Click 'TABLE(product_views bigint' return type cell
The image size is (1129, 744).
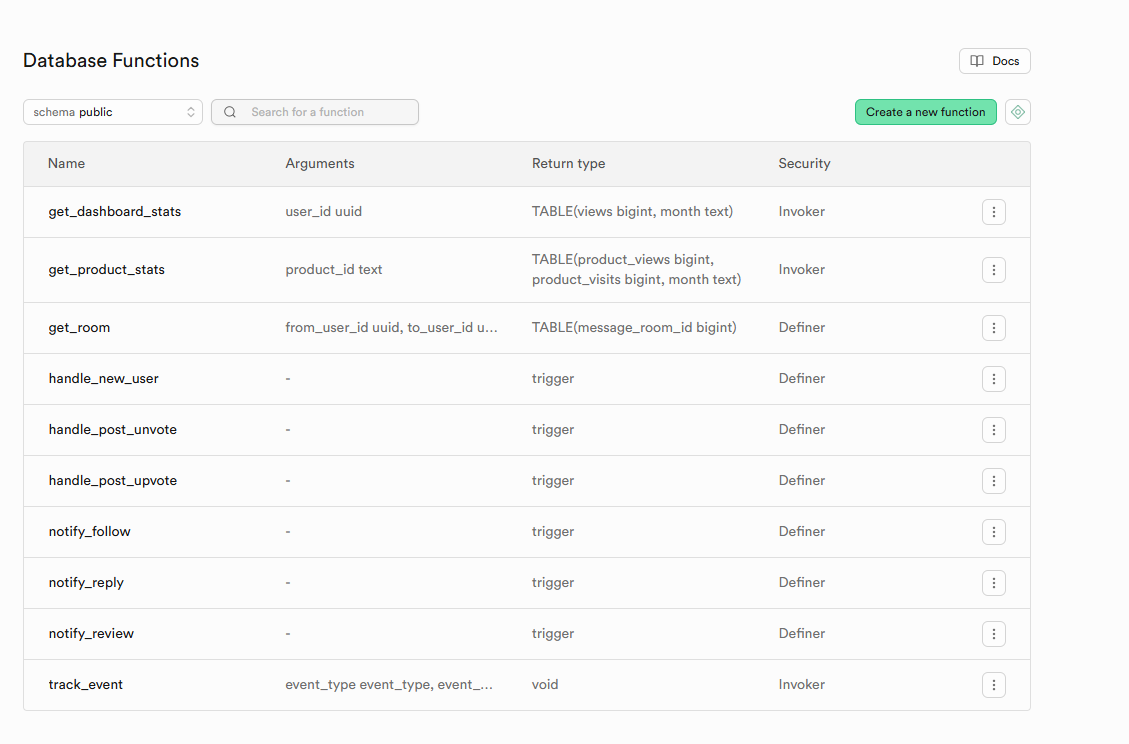click(637, 269)
